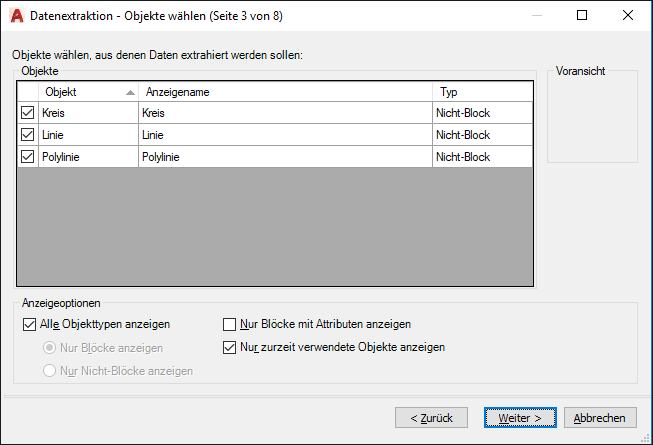This screenshot has height=445, width=653.
Task: Enable Nur Blöcke mit Attributen anzeigen
Action: [230, 324]
